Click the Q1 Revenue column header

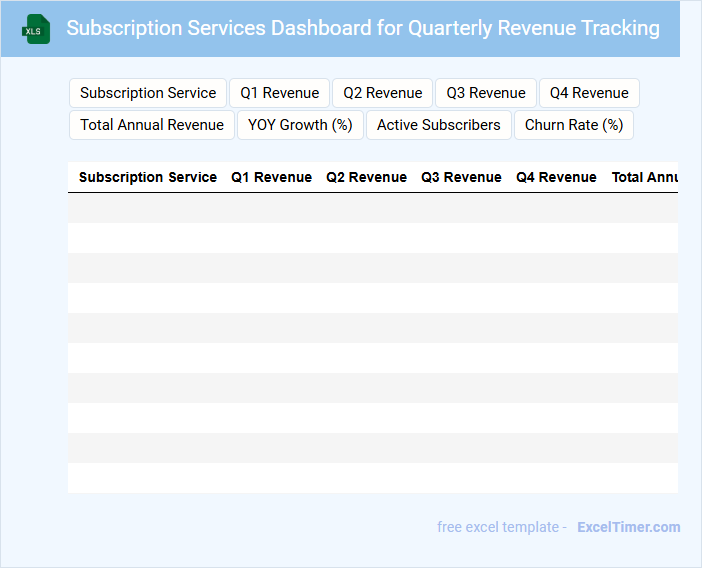pyautogui.click(x=271, y=177)
